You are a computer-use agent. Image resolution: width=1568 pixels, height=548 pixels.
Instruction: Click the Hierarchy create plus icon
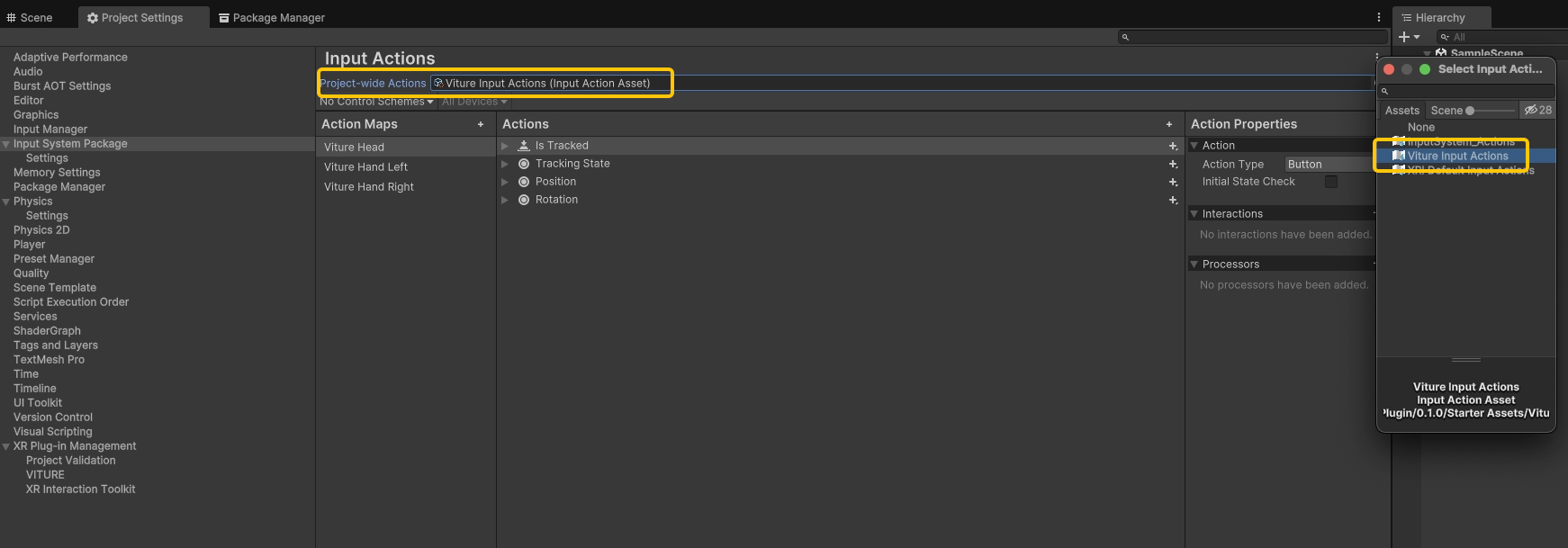coord(1404,37)
